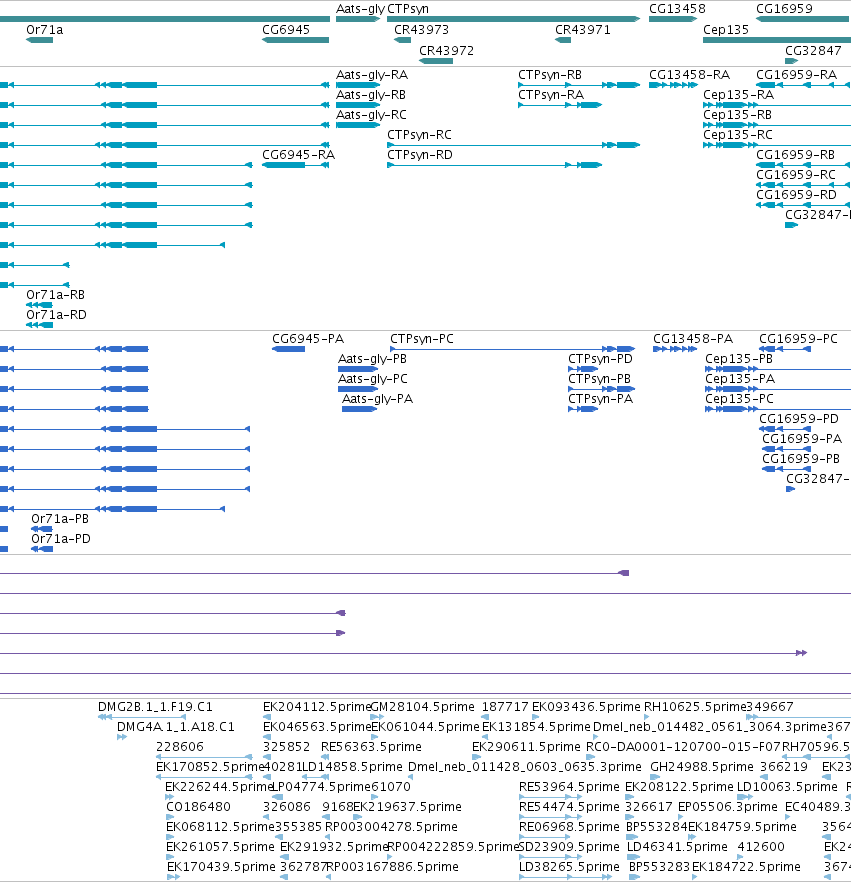Select the Aats-gly-PC protein label
Image resolution: width=851 pixels, height=882 pixels.
[x=372, y=379]
